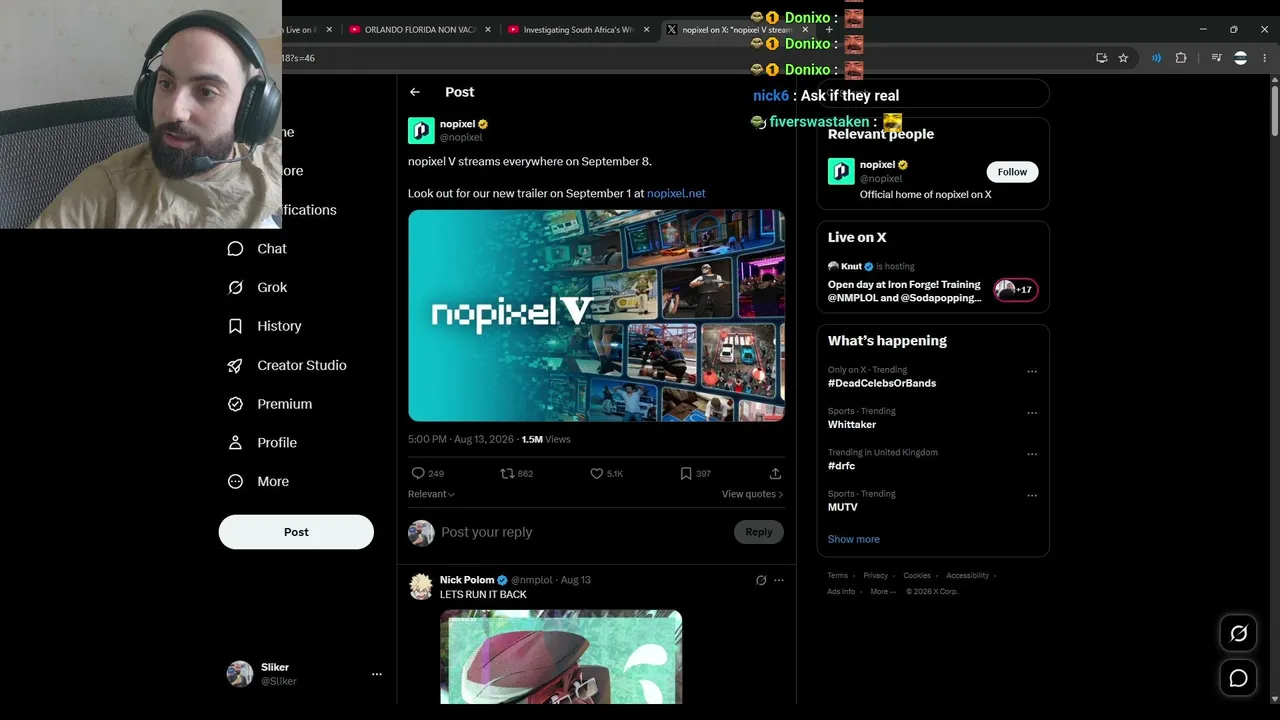Screen dimensions: 1280x720
Task: Switch to ORLANDO FLORIDA NON VACA browser tab
Action: point(418,30)
